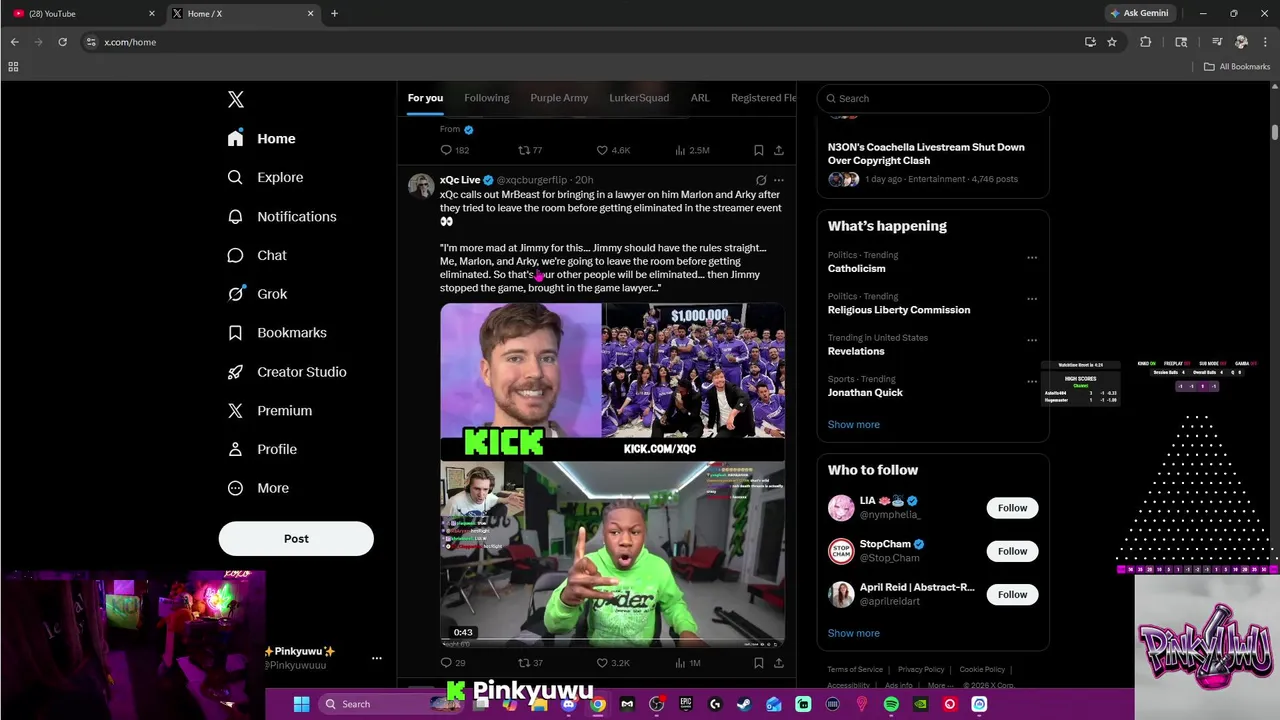This screenshot has height=720, width=1280.
Task: Switch to the Purple Army tab
Action: point(559,98)
